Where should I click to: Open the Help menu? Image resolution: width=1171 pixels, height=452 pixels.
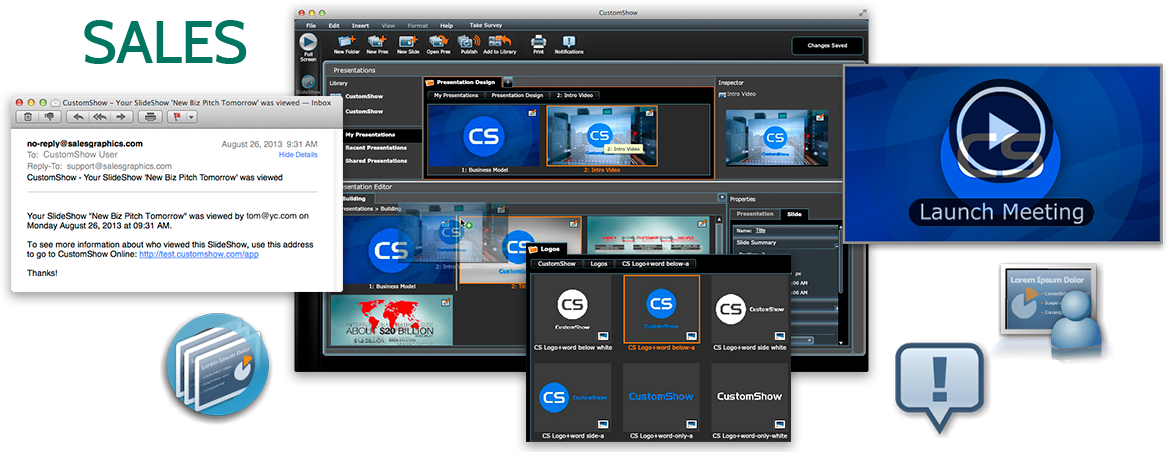(447, 25)
